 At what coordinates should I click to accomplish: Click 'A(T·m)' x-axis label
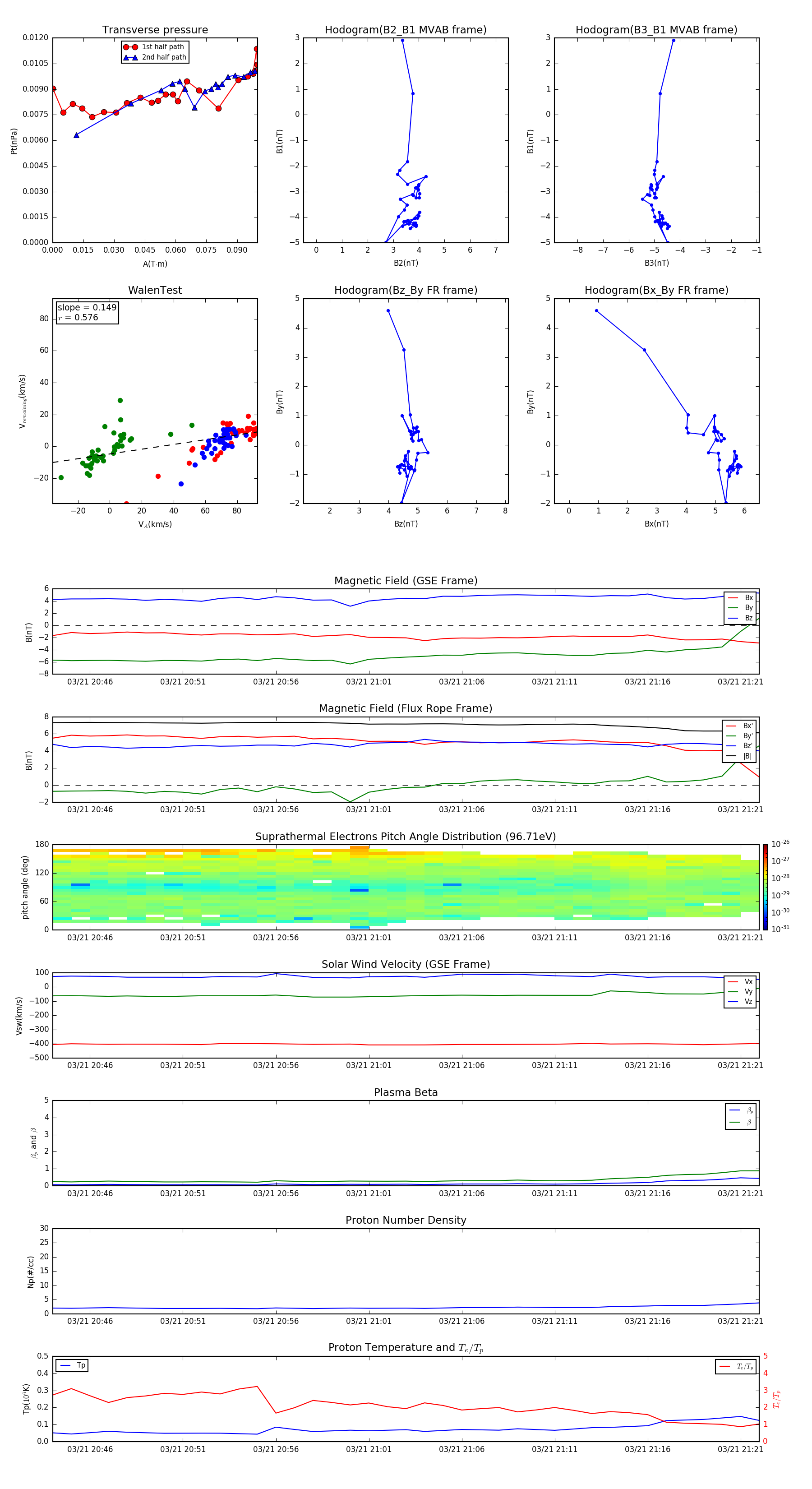pyautogui.click(x=155, y=264)
